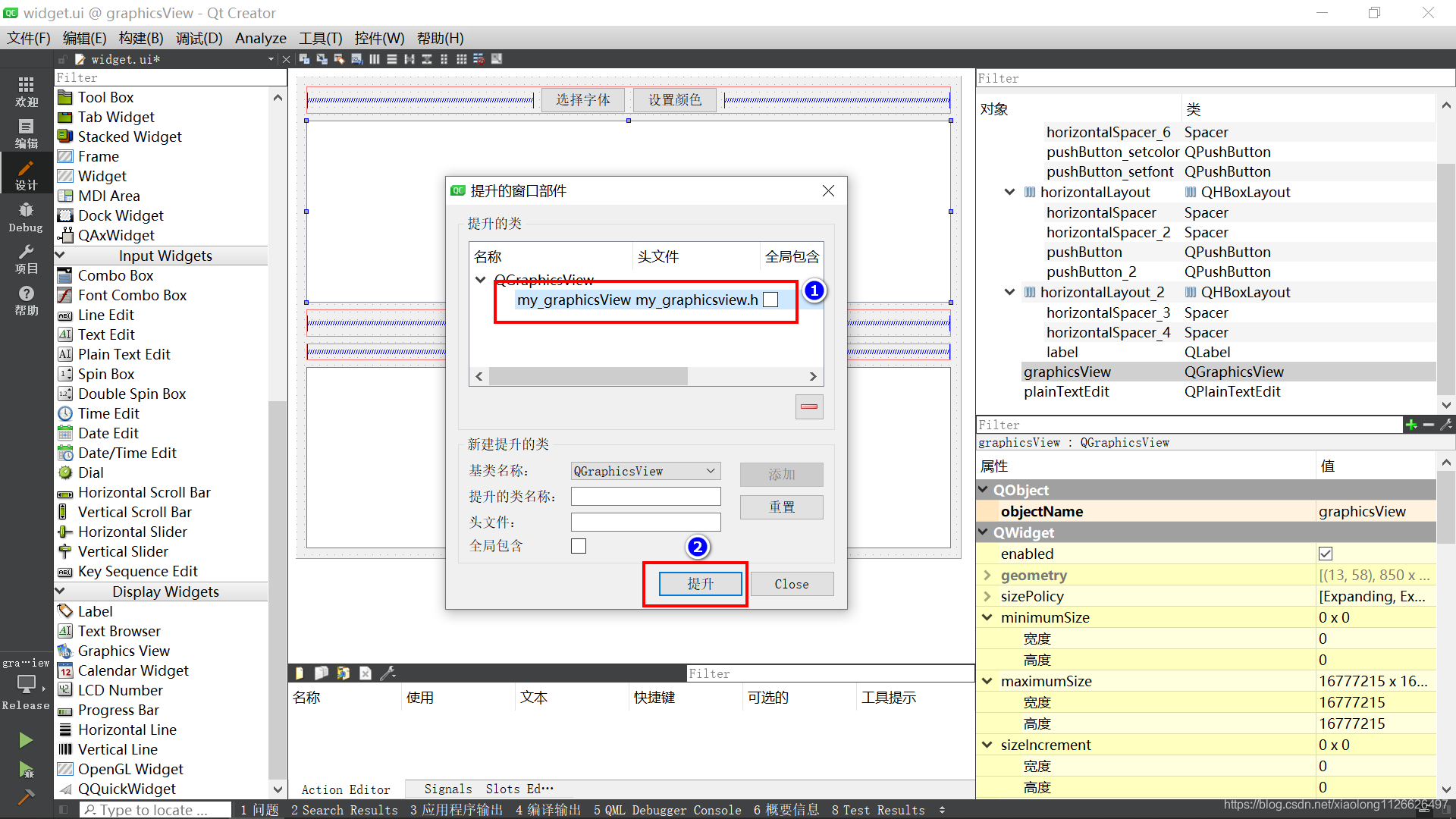Collapse the QGraphicsView tree node in dialog

click(480, 280)
